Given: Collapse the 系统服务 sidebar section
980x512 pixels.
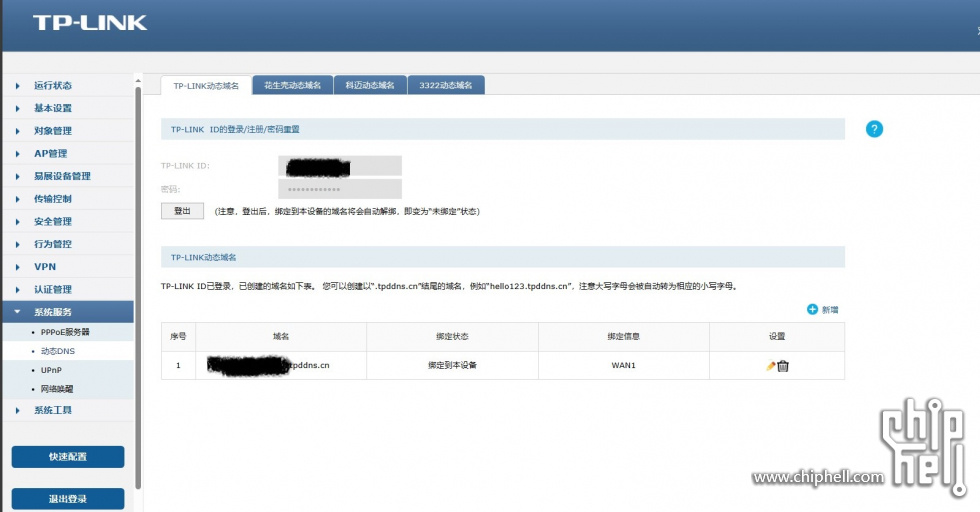Looking at the screenshot, I should (x=68, y=312).
